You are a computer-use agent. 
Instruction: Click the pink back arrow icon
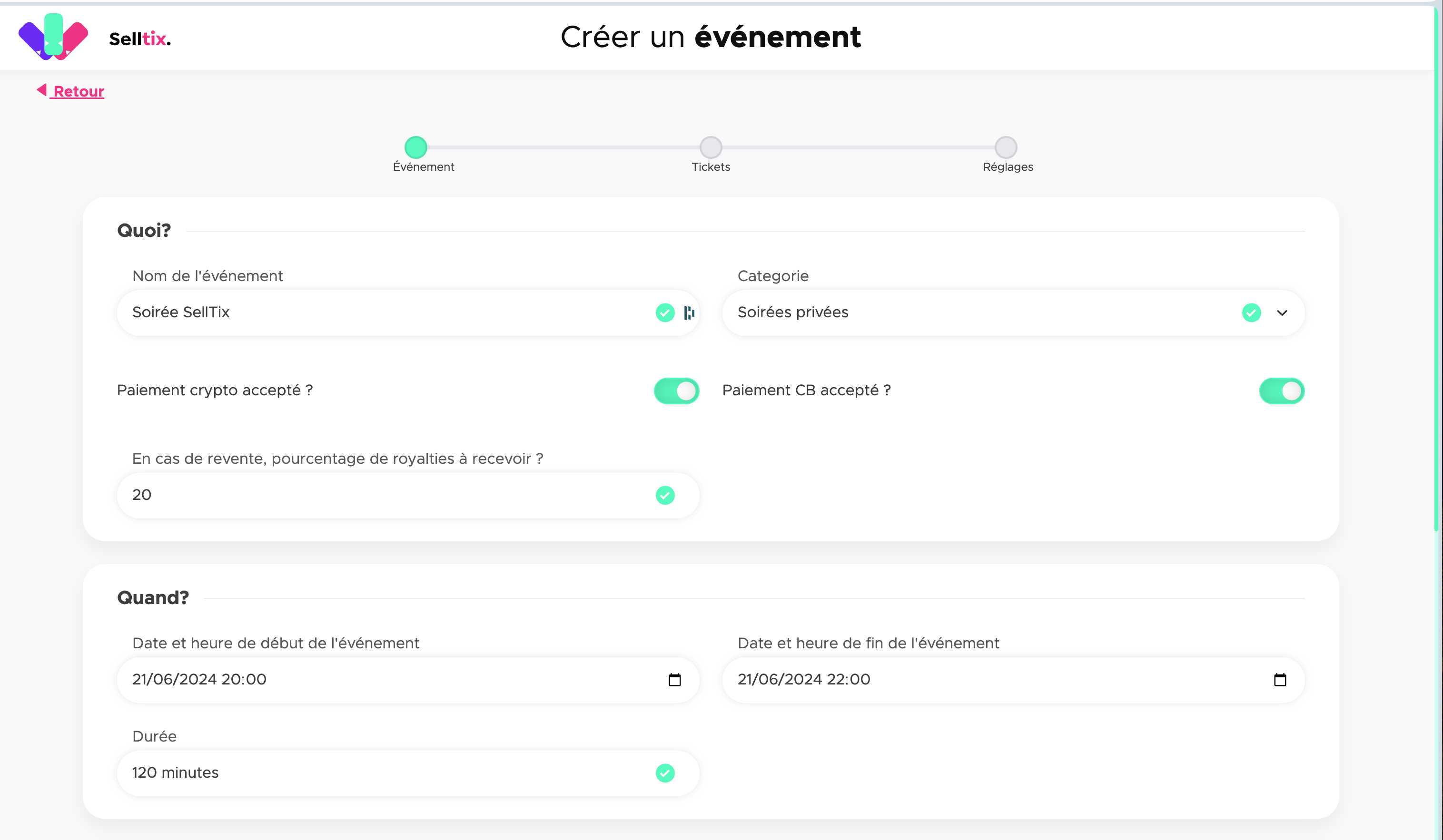42,90
